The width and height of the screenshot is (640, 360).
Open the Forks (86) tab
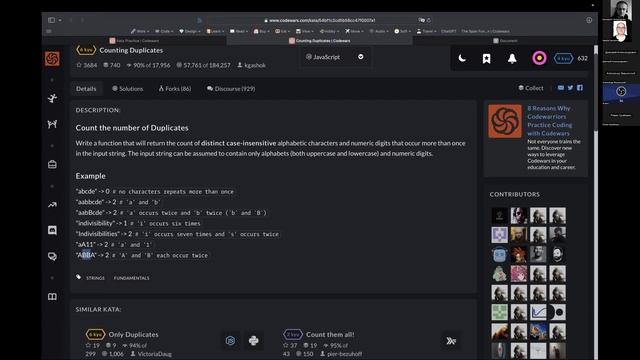point(175,89)
